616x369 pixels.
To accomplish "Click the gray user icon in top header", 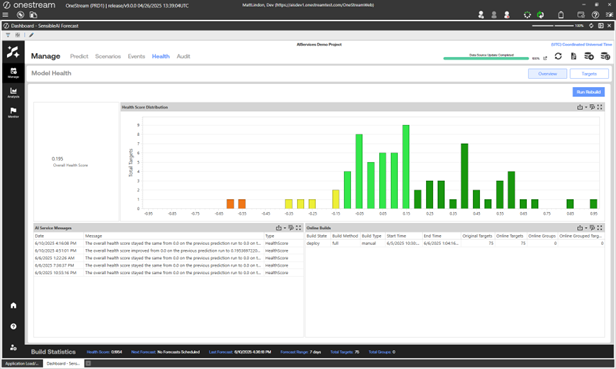I will (x=494, y=15).
